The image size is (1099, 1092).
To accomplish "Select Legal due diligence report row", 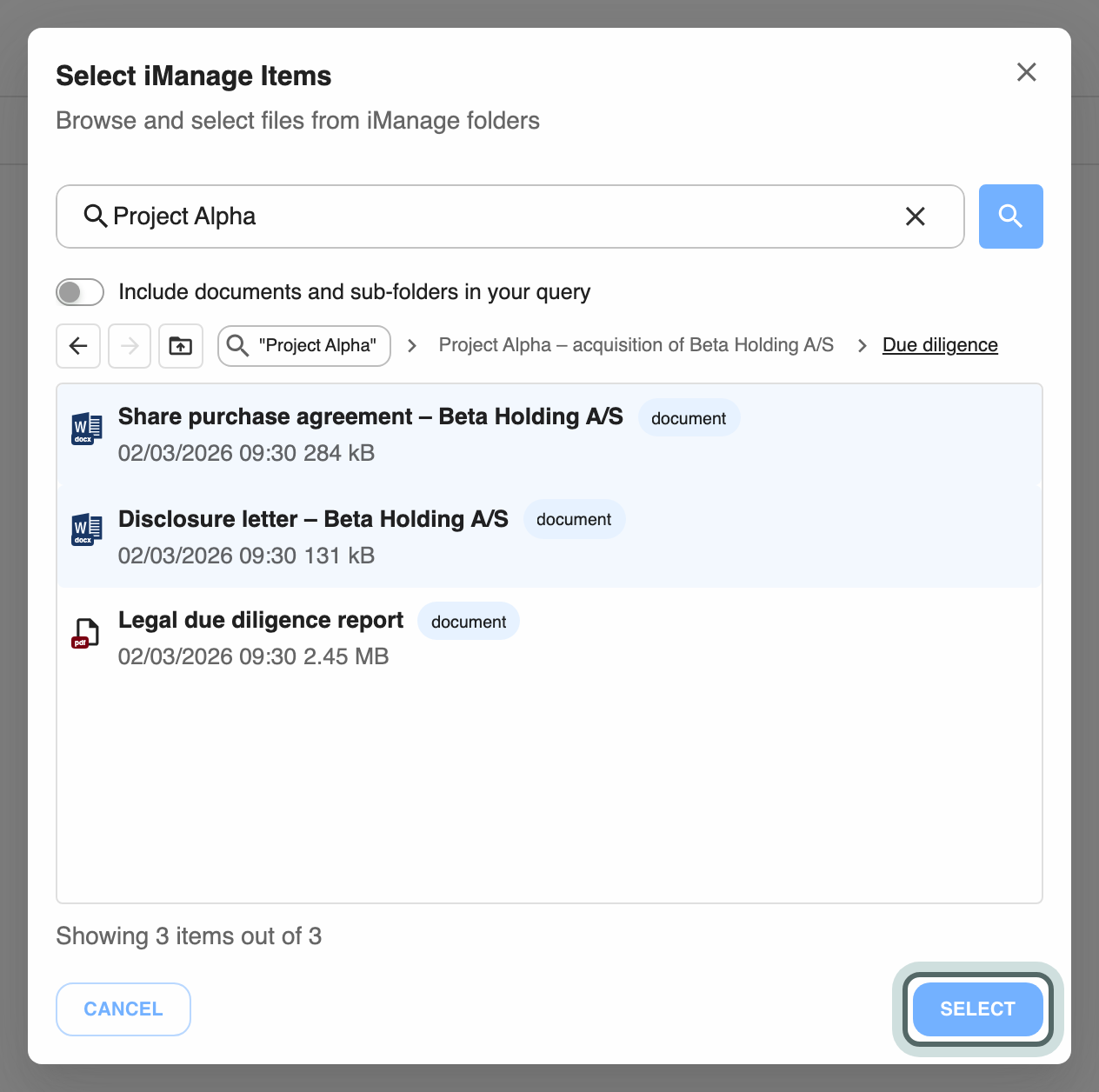I will [549, 638].
